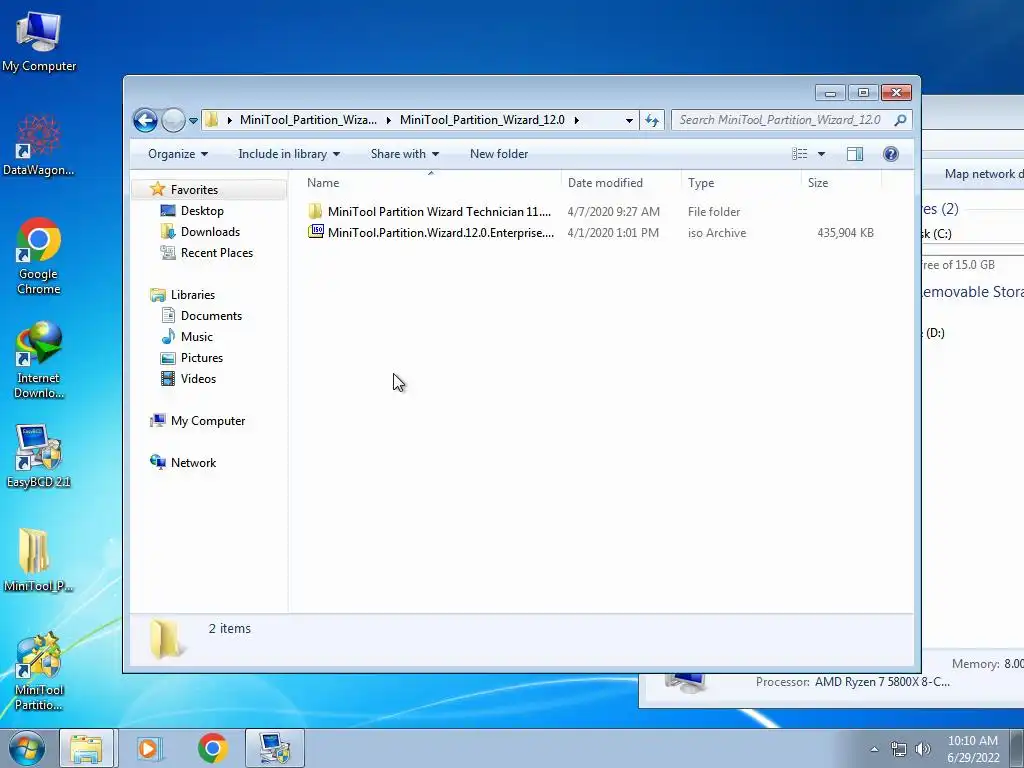Click the network tray icon
The width and height of the screenshot is (1024, 768).
point(899,749)
